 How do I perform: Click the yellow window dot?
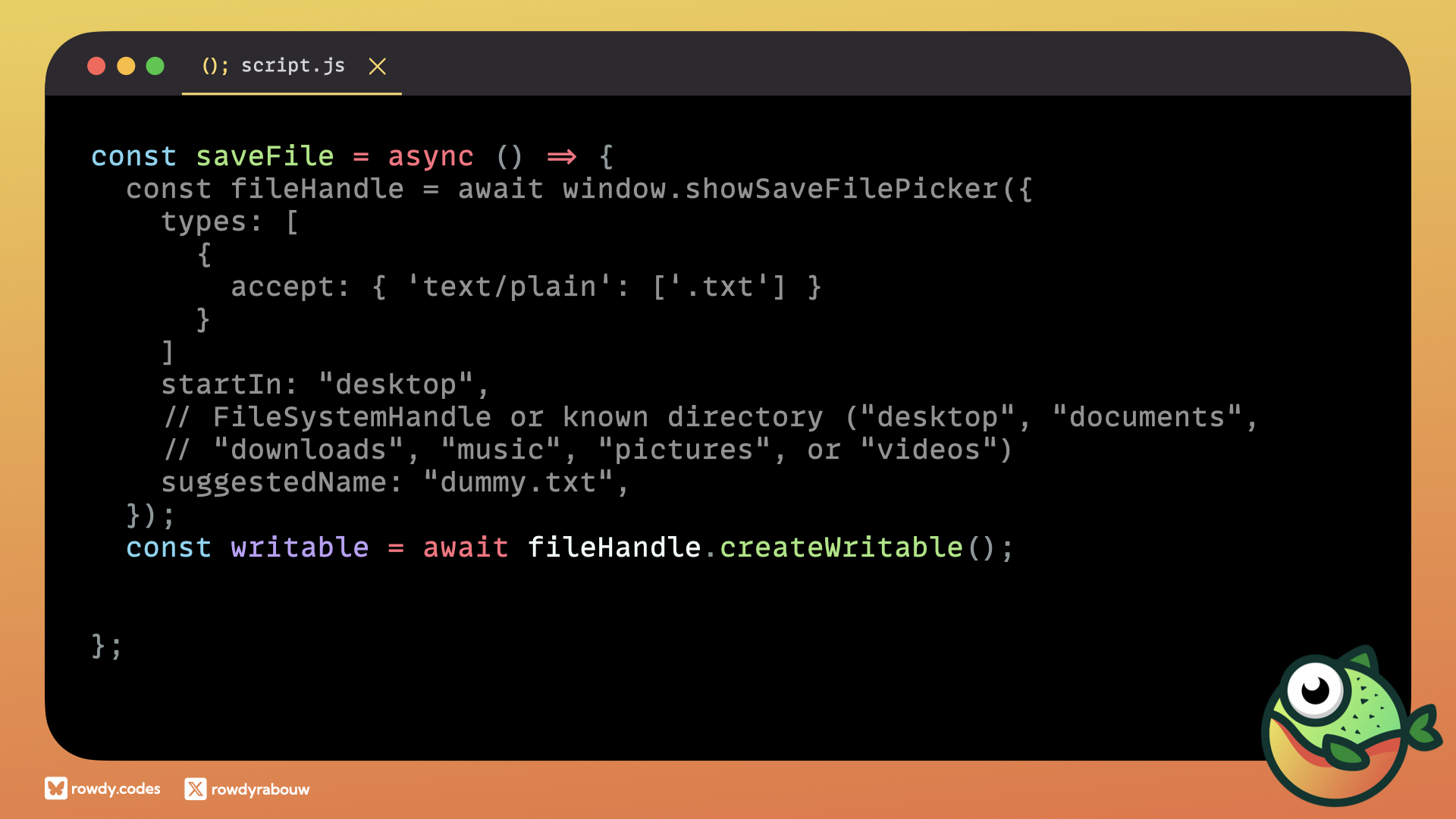(x=126, y=66)
